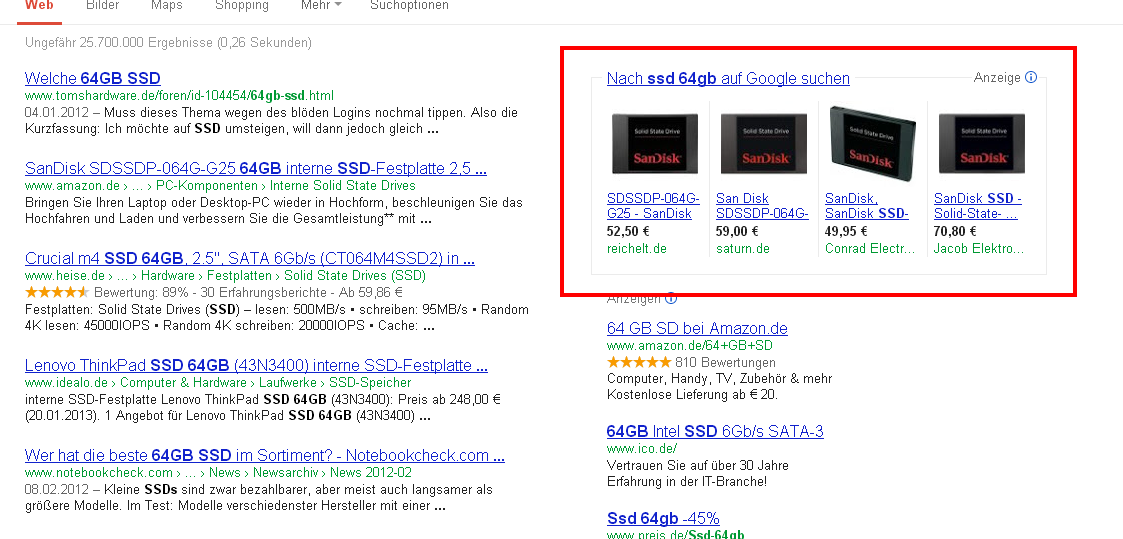Select the Web tab
This screenshot has height=539, width=1123.
point(39,6)
